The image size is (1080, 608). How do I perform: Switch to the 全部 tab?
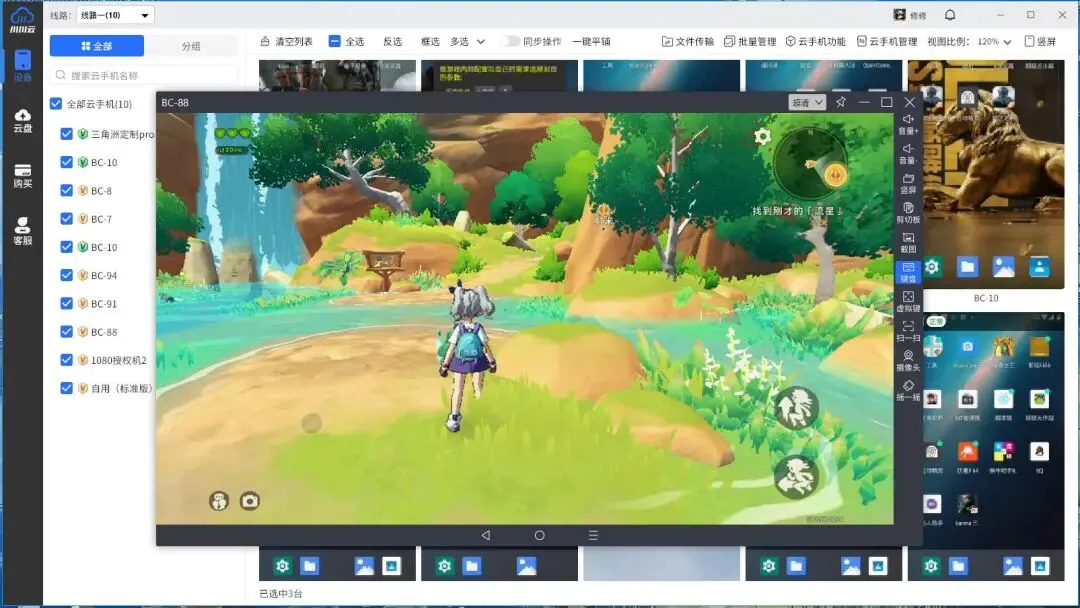tap(97, 46)
